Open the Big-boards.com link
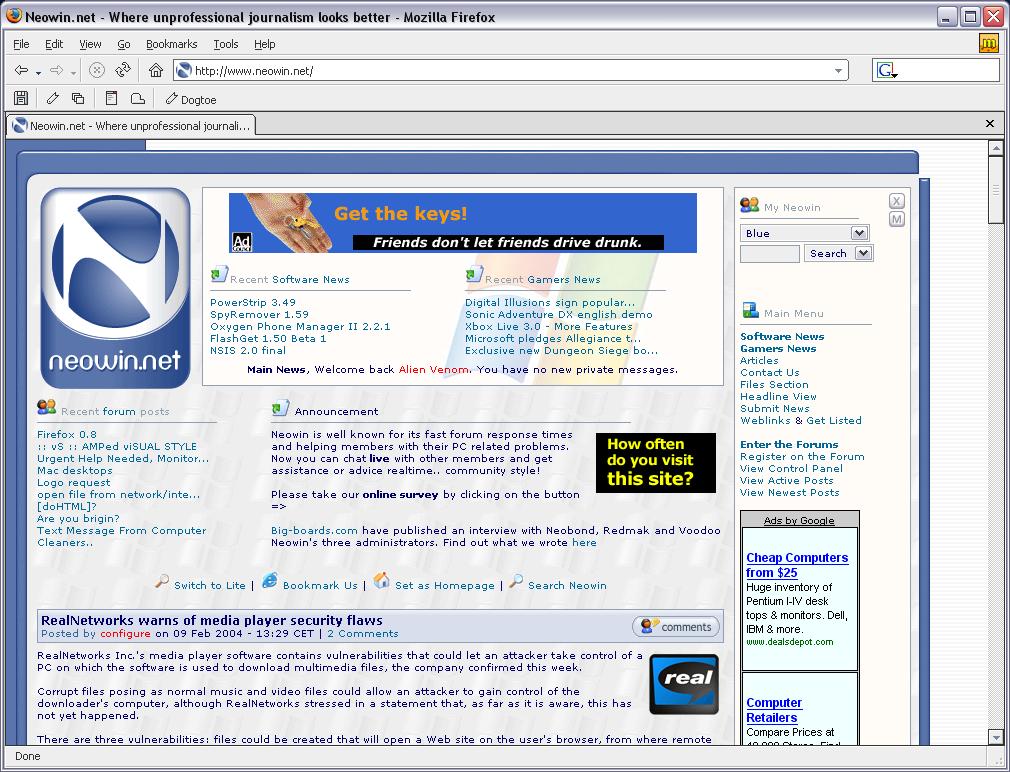1010x772 pixels. (314, 531)
